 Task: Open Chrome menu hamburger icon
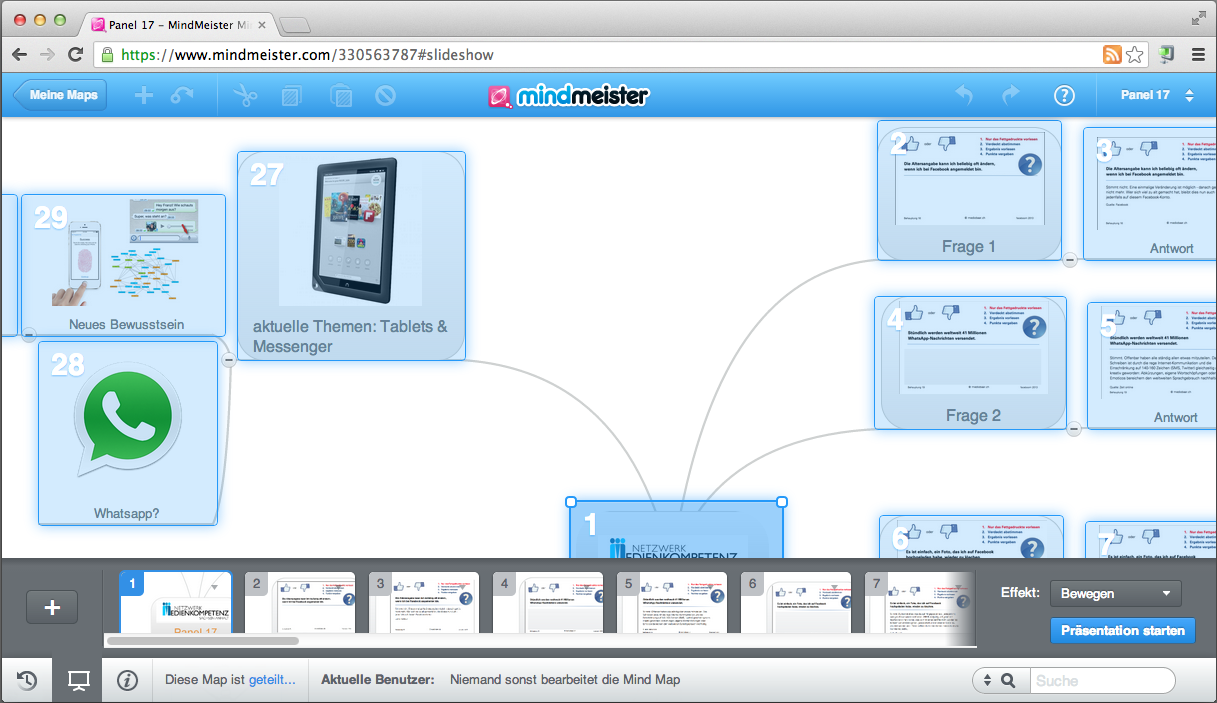coord(1198,55)
